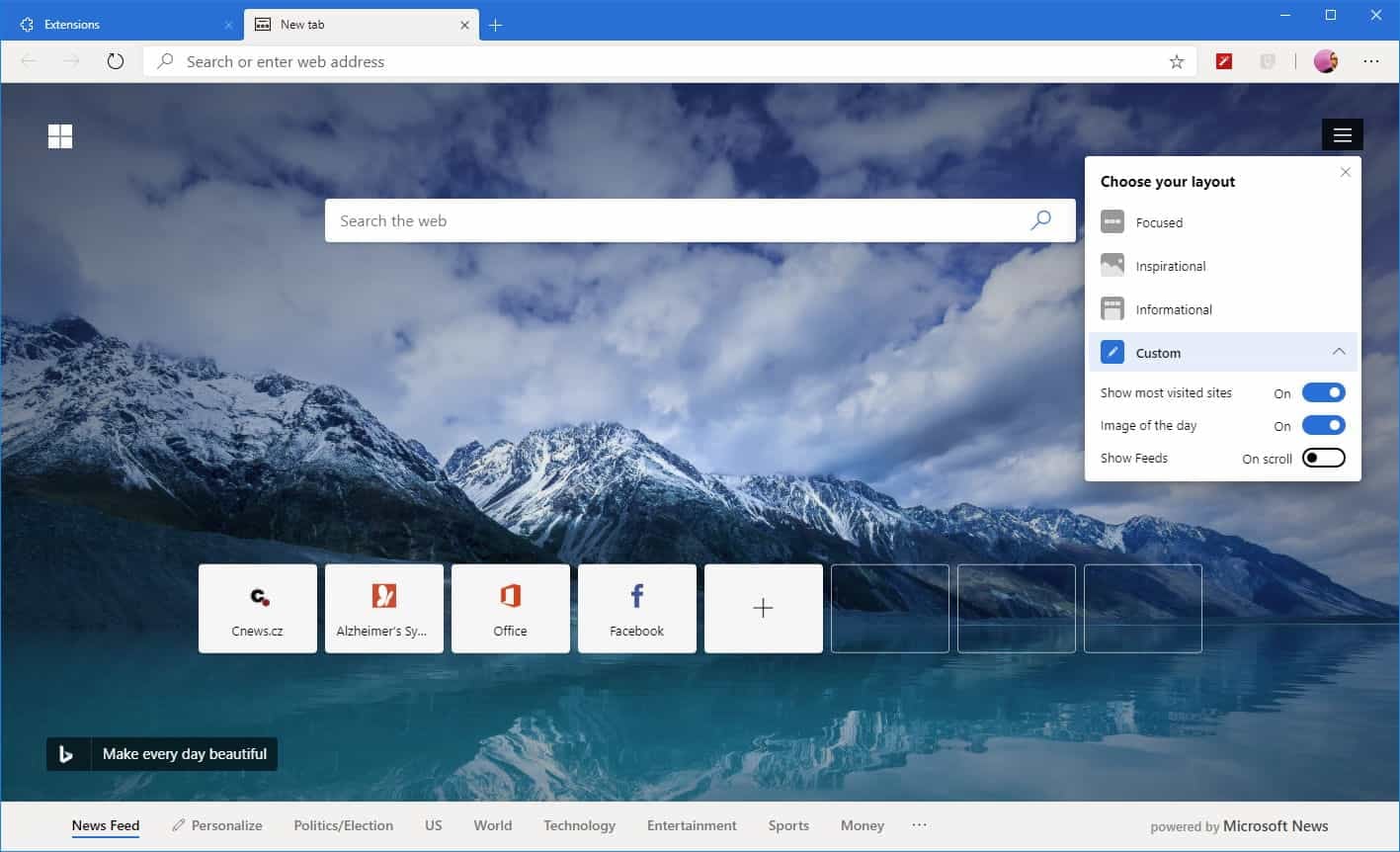
Task: Open the red extension icon in toolbar
Action: point(1224,61)
